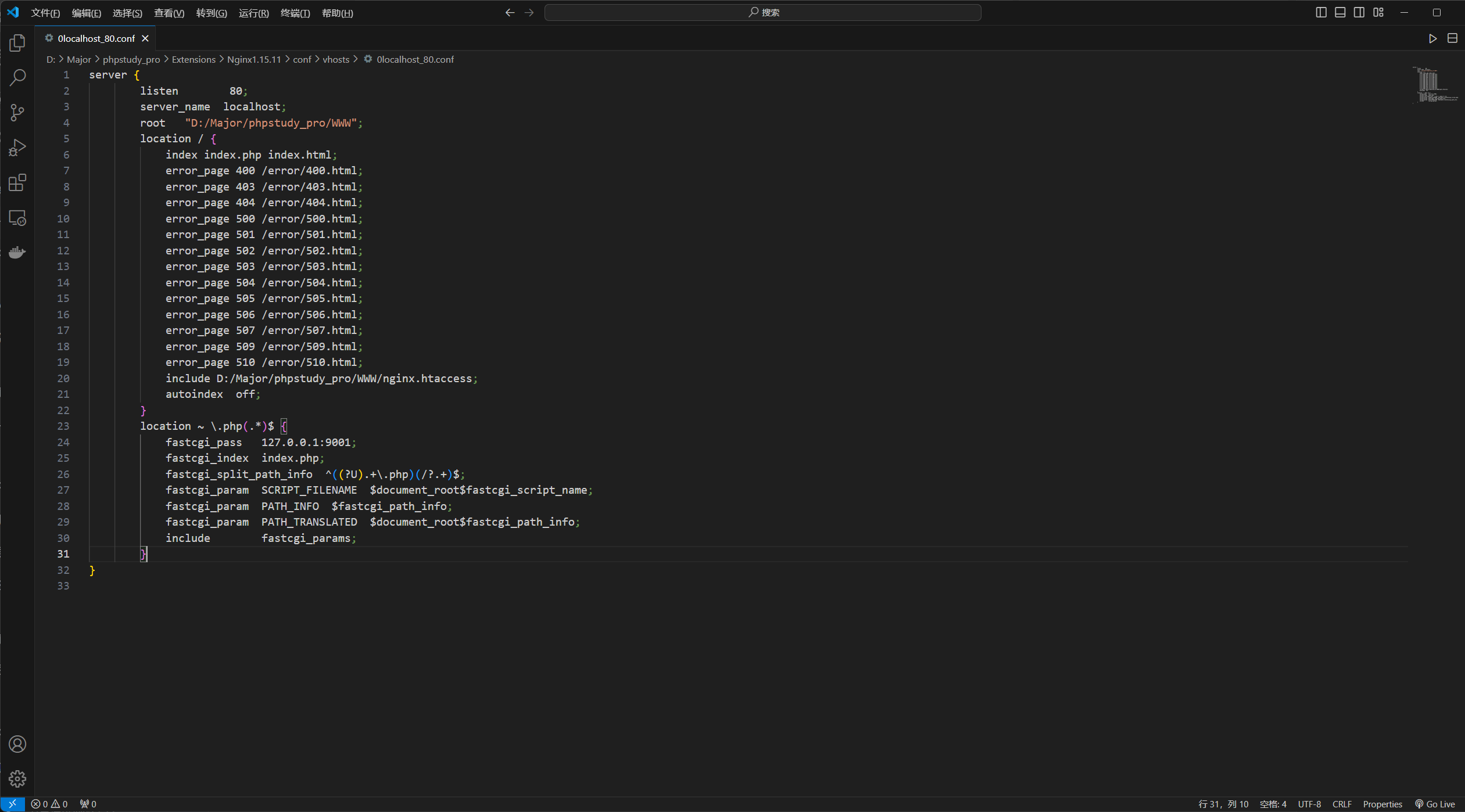The image size is (1465, 812).
Task: Click line number 23 in gutter
Action: (63, 426)
